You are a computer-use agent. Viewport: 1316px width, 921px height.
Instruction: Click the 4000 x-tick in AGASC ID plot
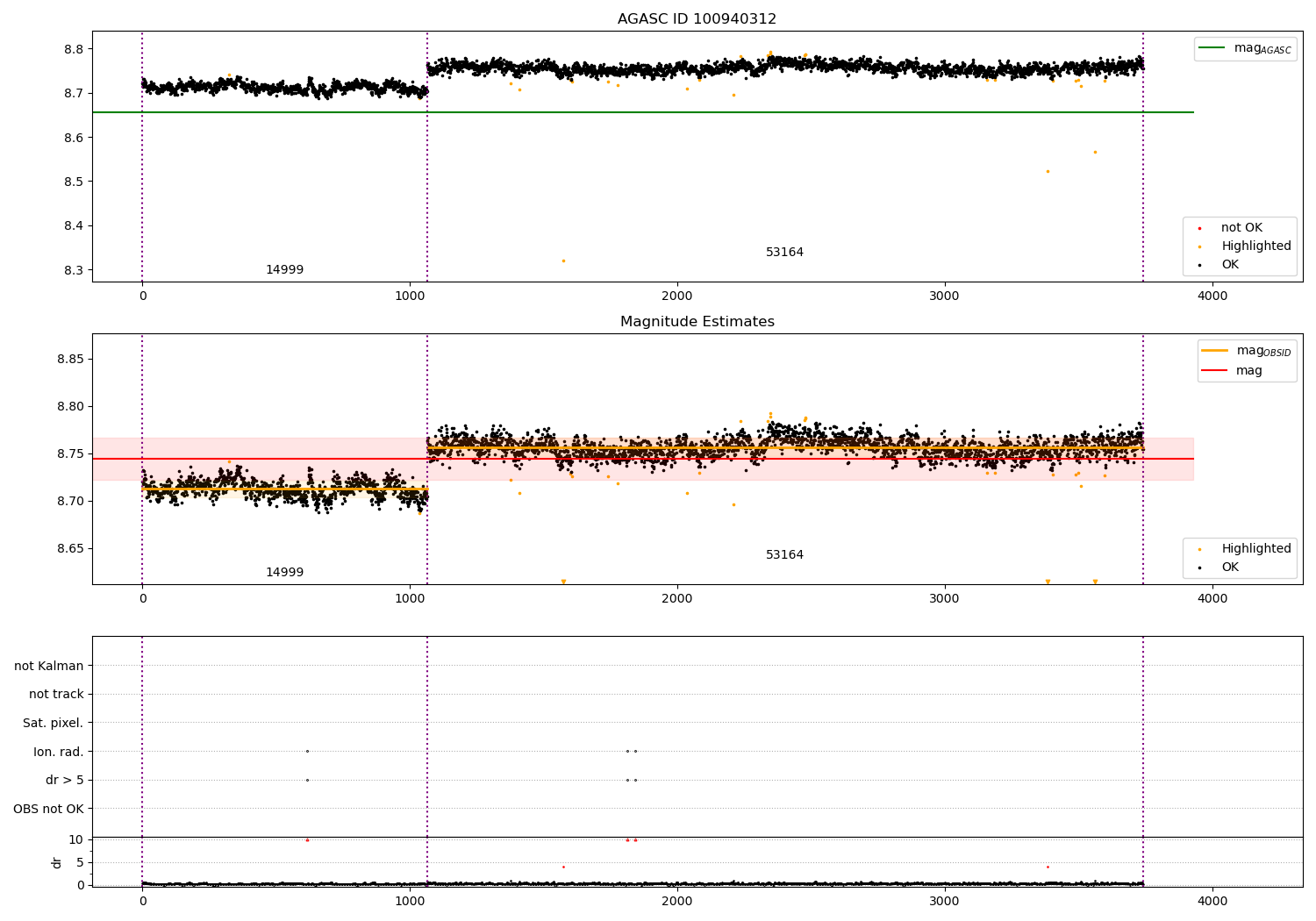[x=1212, y=296]
